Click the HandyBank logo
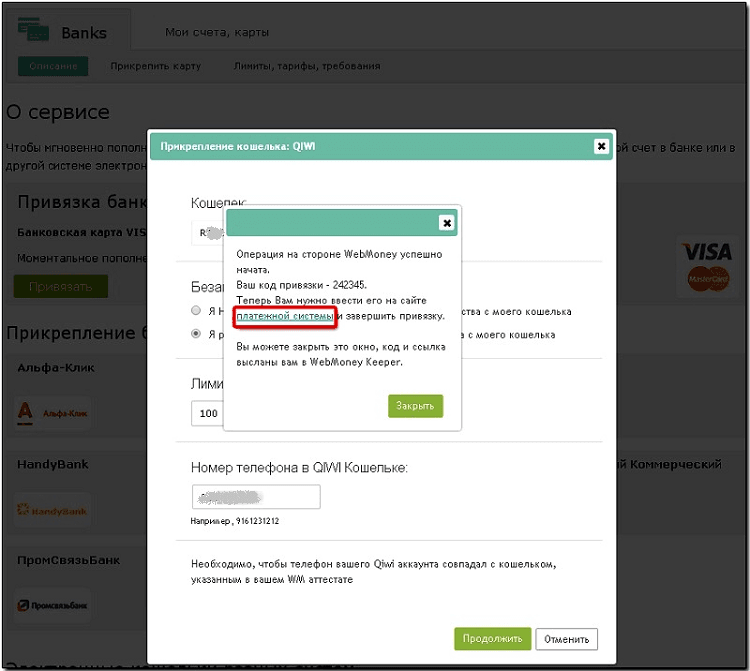 point(53,510)
